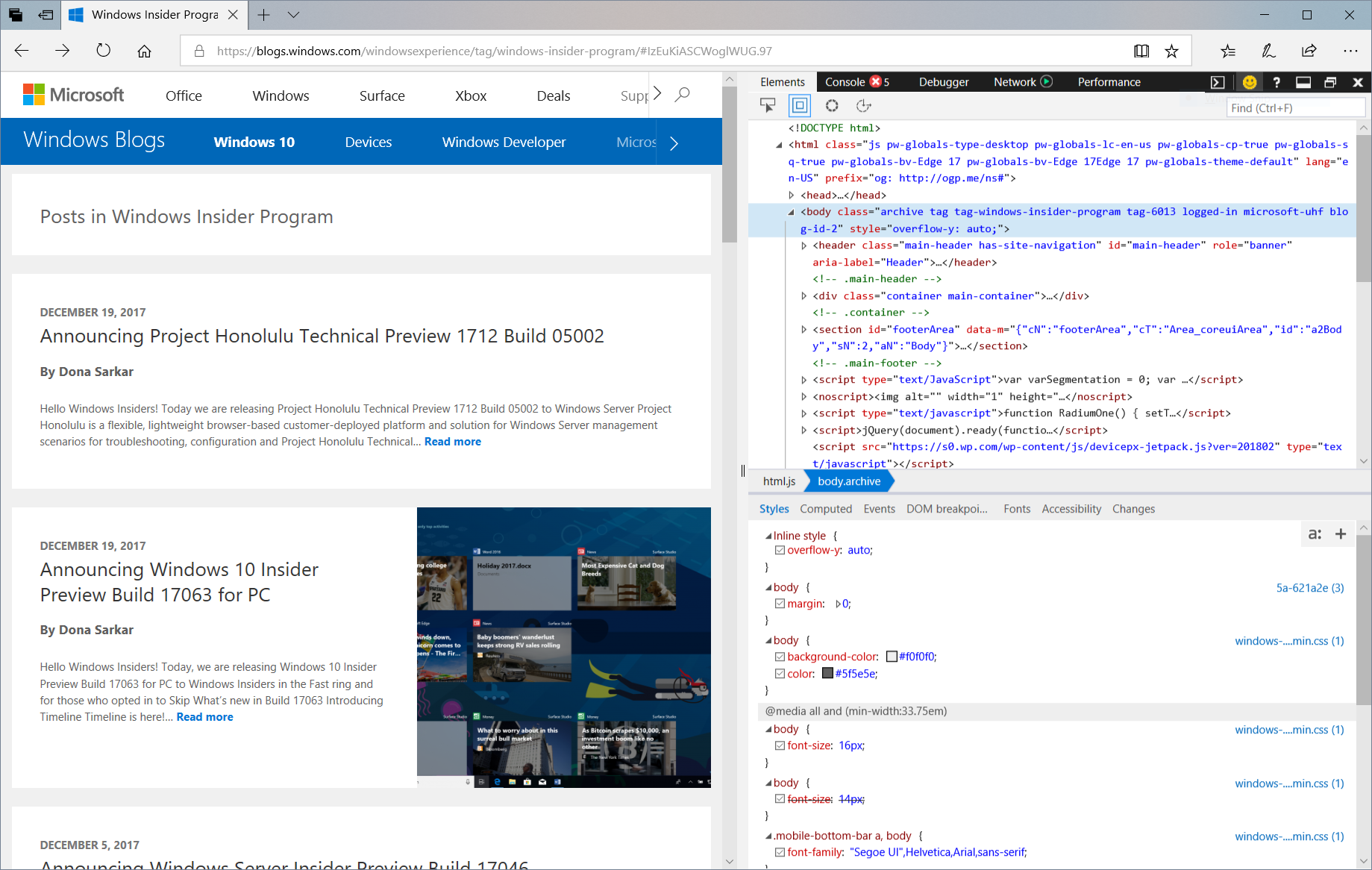Add page to favorites with the star icon
The width and height of the screenshot is (1372, 870).
pyautogui.click(x=1171, y=51)
